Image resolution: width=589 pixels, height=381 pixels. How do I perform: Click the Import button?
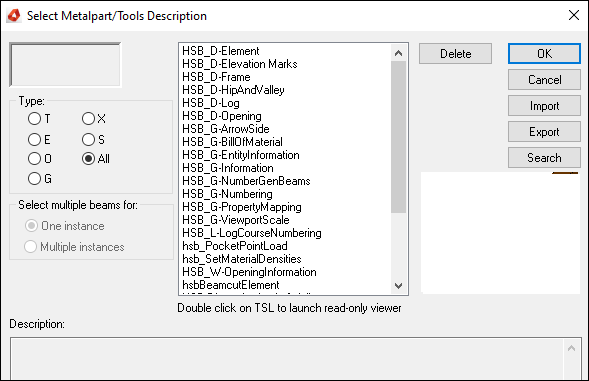click(x=544, y=106)
